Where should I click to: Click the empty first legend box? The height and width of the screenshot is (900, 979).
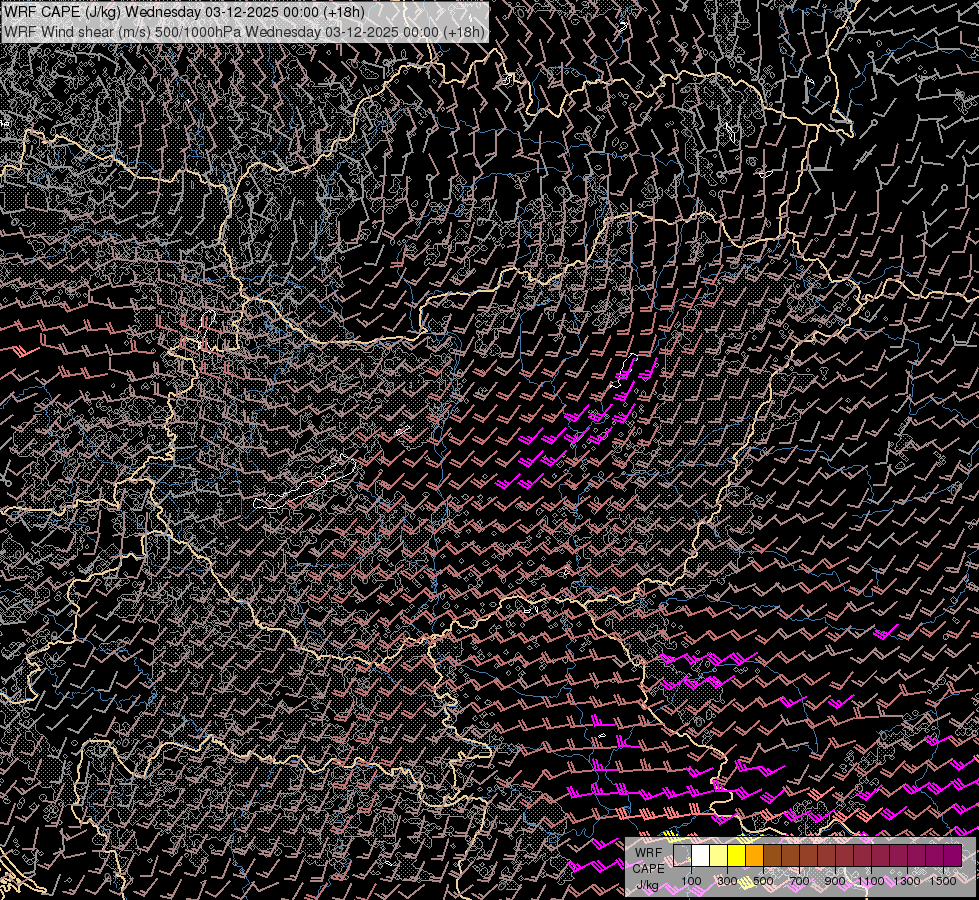(683, 856)
